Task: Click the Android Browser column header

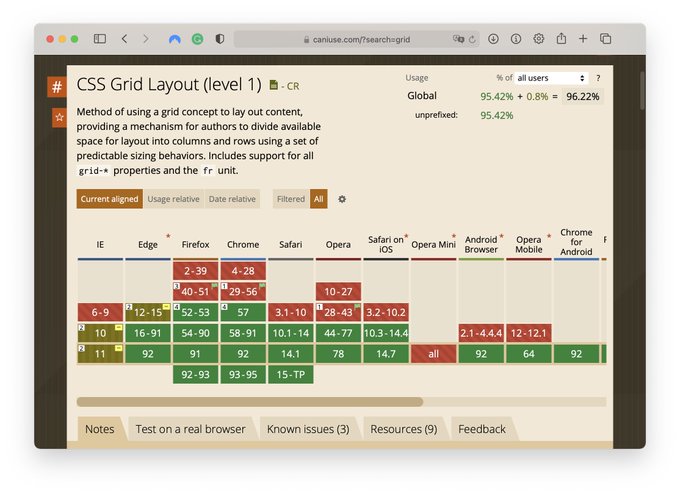Action: tap(481, 244)
